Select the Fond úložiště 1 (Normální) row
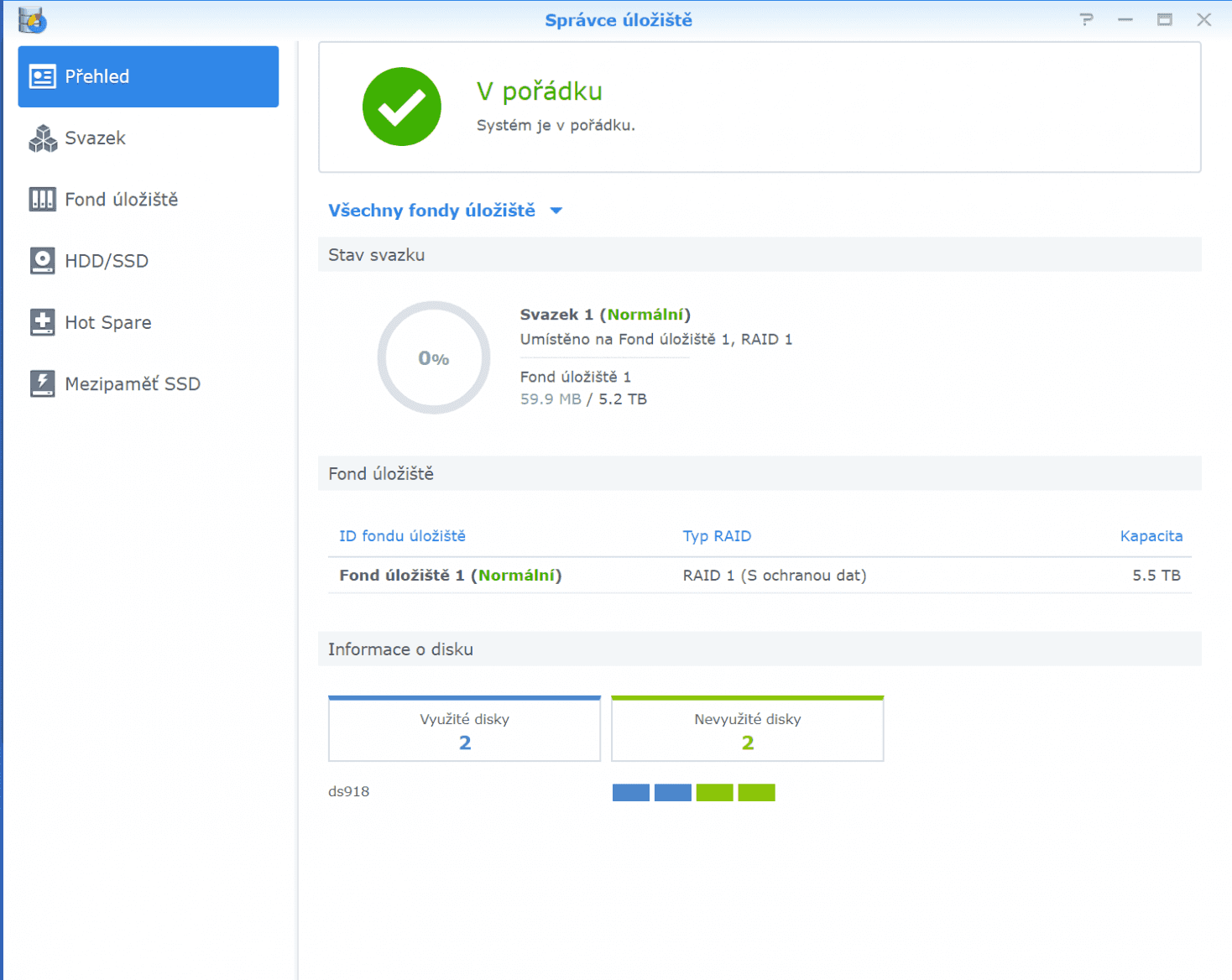This screenshot has width=1232, height=980. (760, 576)
